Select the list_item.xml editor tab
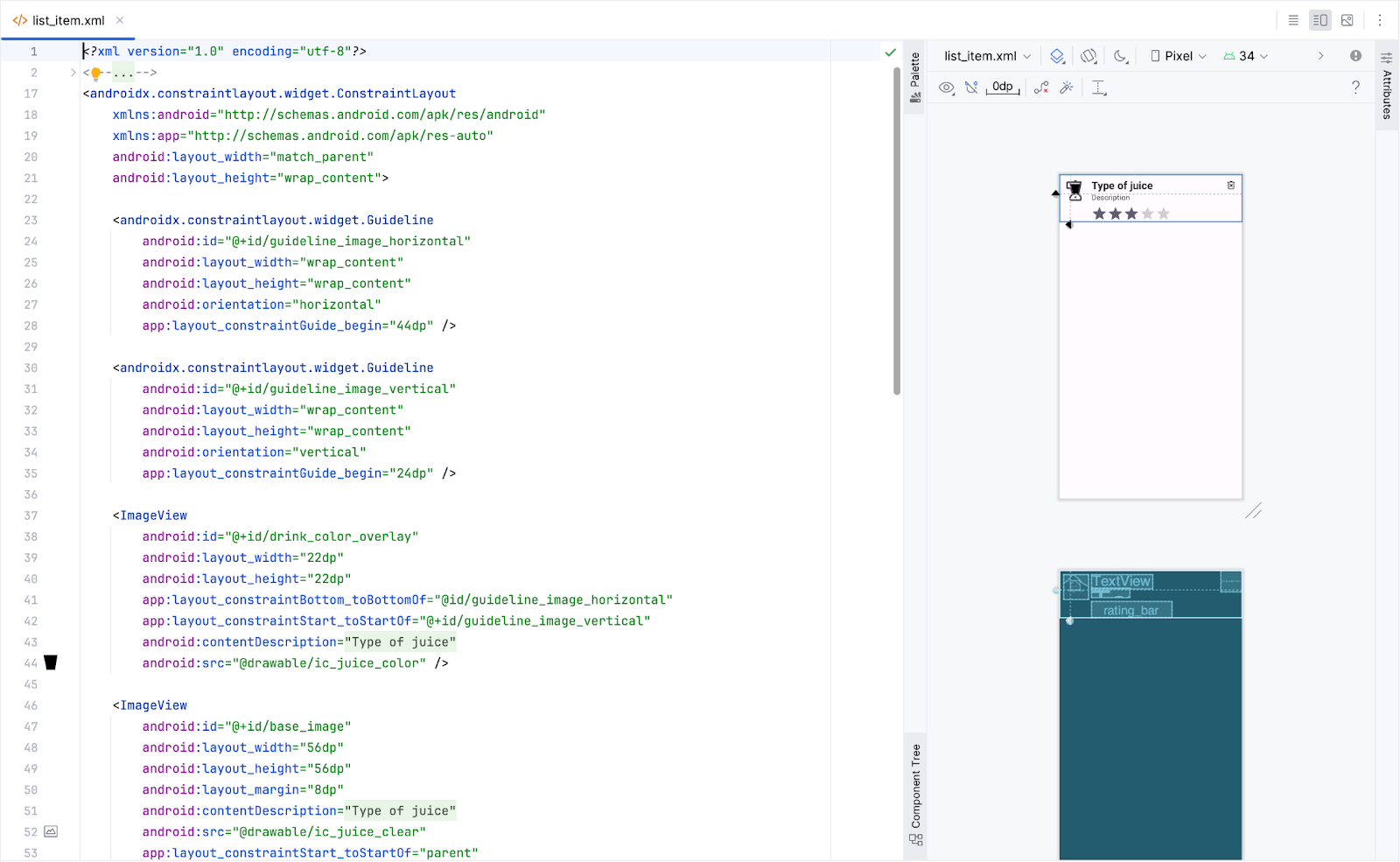Viewport: 1400px width, 862px height. tap(68, 20)
